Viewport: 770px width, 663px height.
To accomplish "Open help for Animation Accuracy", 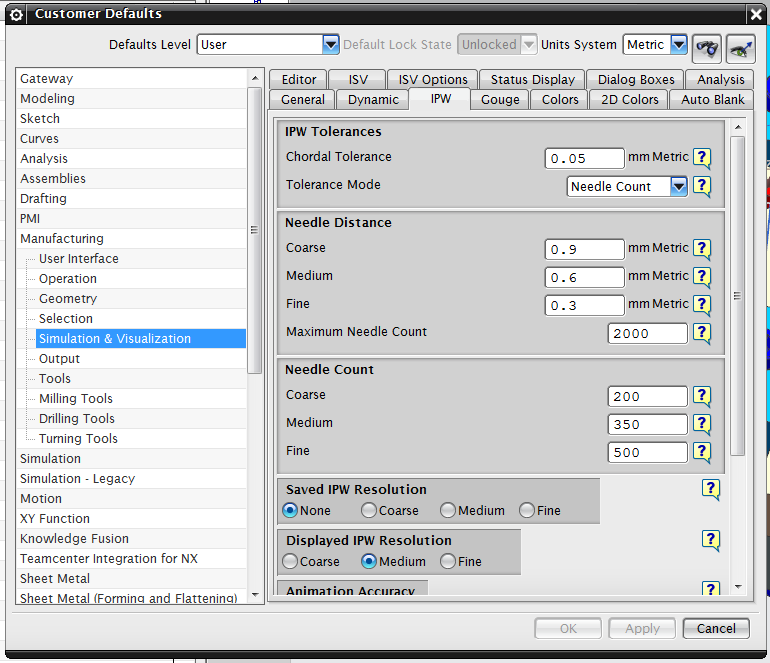I will click(x=711, y=589).
